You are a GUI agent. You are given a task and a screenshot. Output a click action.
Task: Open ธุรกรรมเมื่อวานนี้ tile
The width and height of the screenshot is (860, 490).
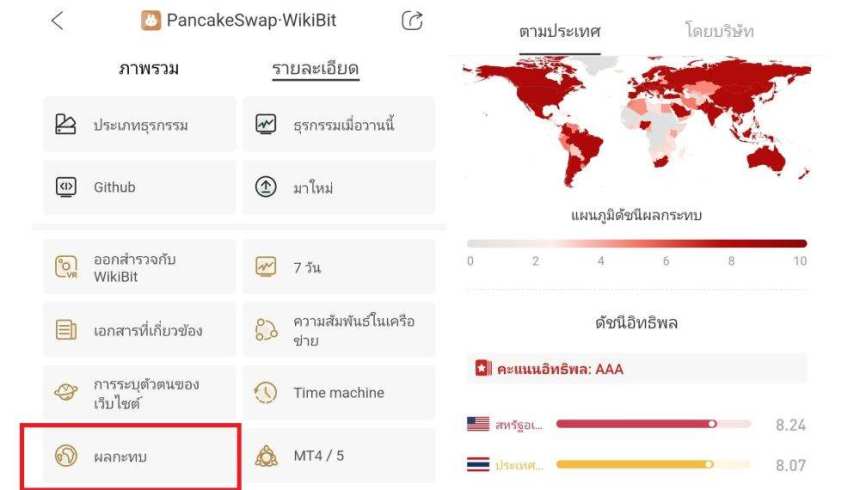[339, 125]
